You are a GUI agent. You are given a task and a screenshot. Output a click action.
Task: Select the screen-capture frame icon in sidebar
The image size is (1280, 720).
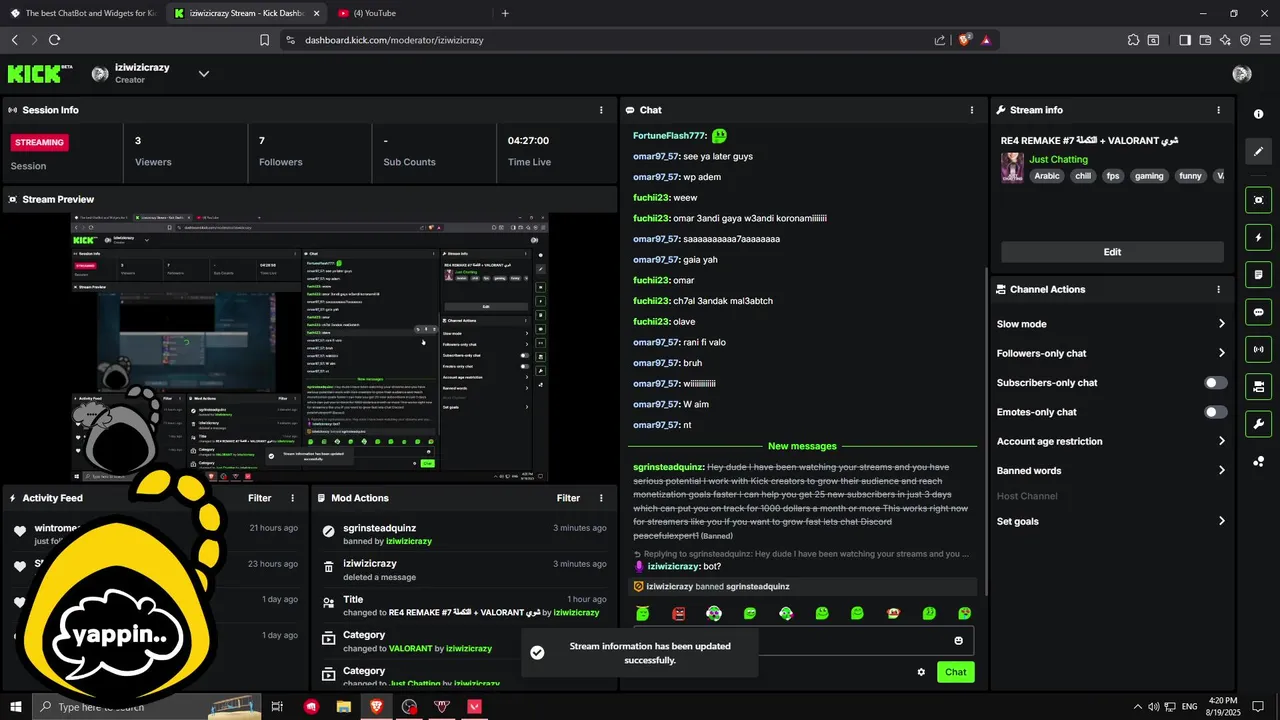coord(1258,200)
